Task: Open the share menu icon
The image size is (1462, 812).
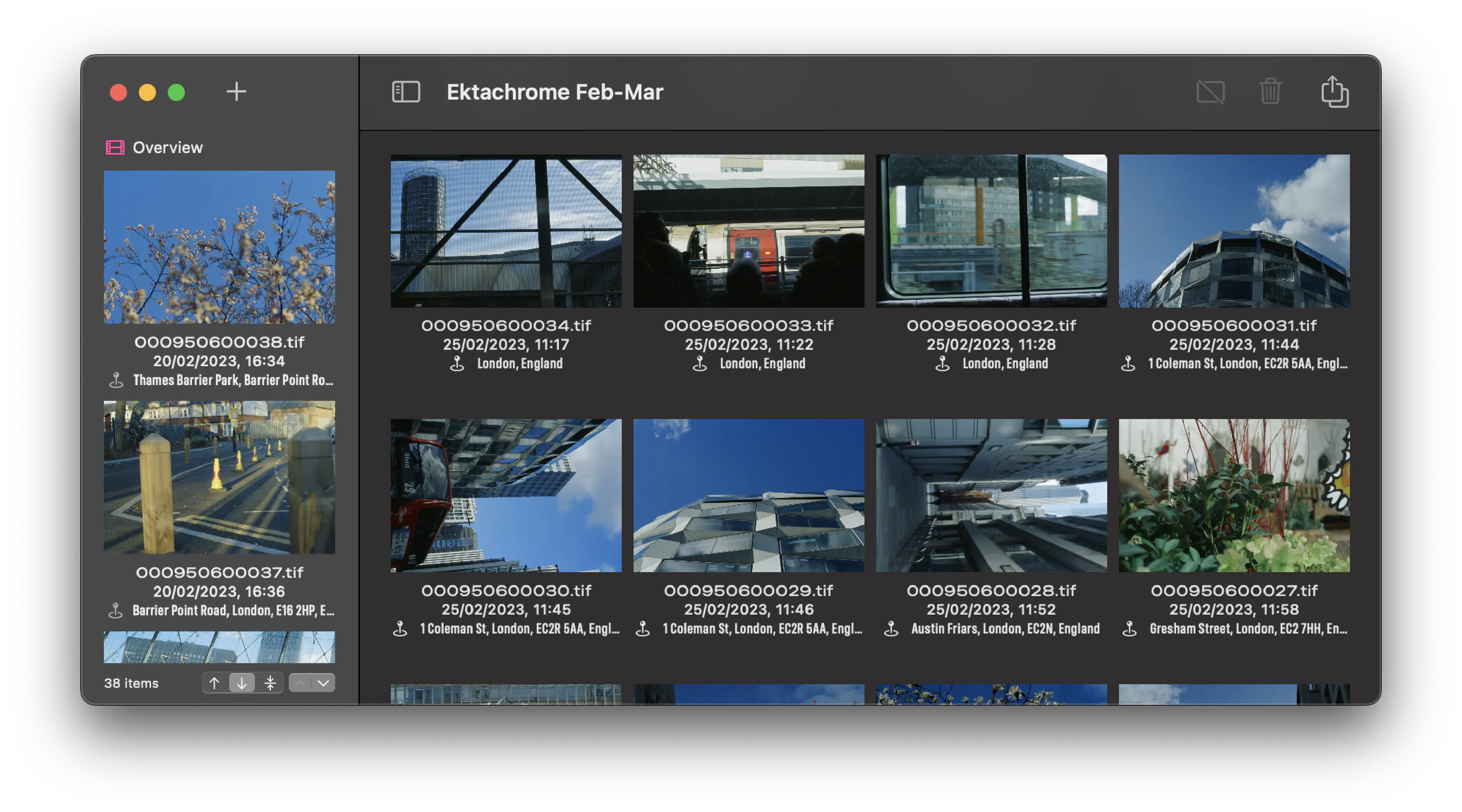Action: coord(1334,91)
